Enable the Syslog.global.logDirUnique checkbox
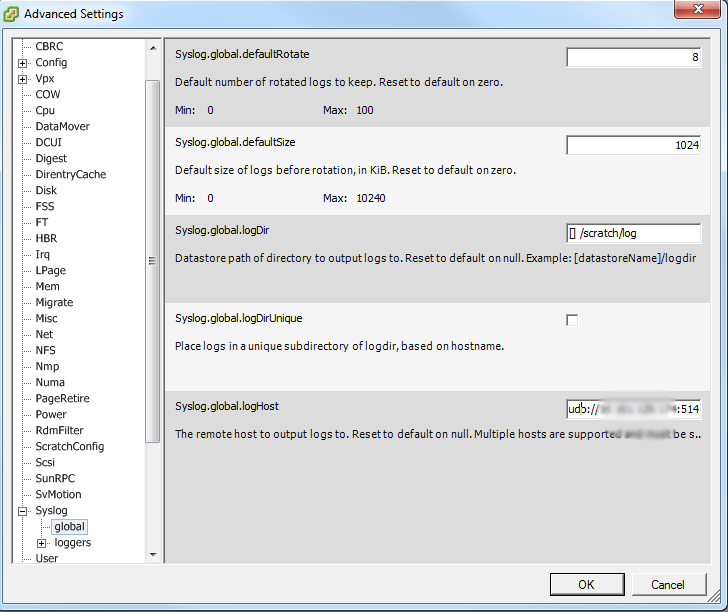 572,320
